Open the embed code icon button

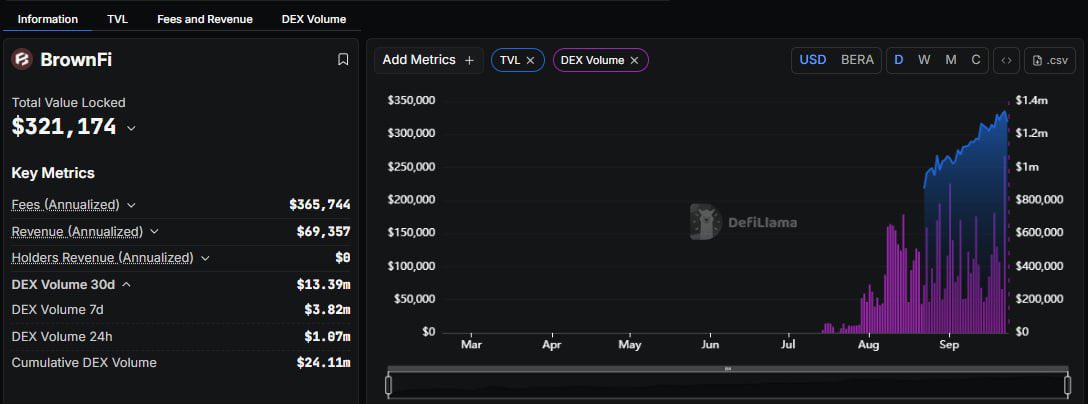(1006, 60)
